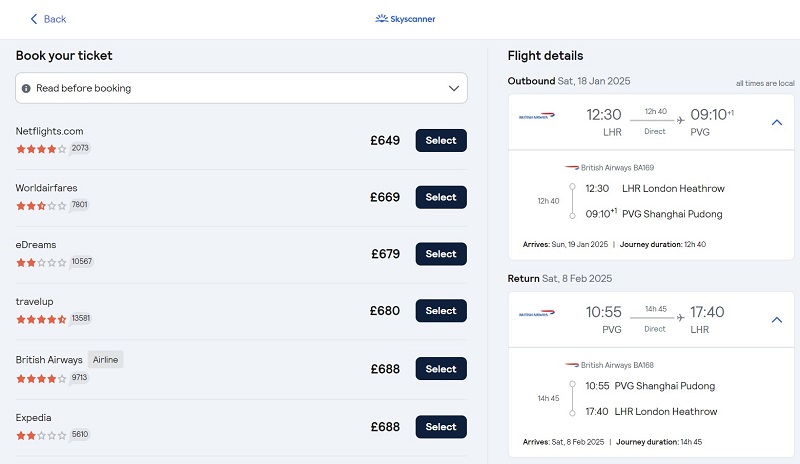The height and width of the screenshot is (464, 800).
Task: Select the Worldairfares £669 offer
Action: point(441,197)
